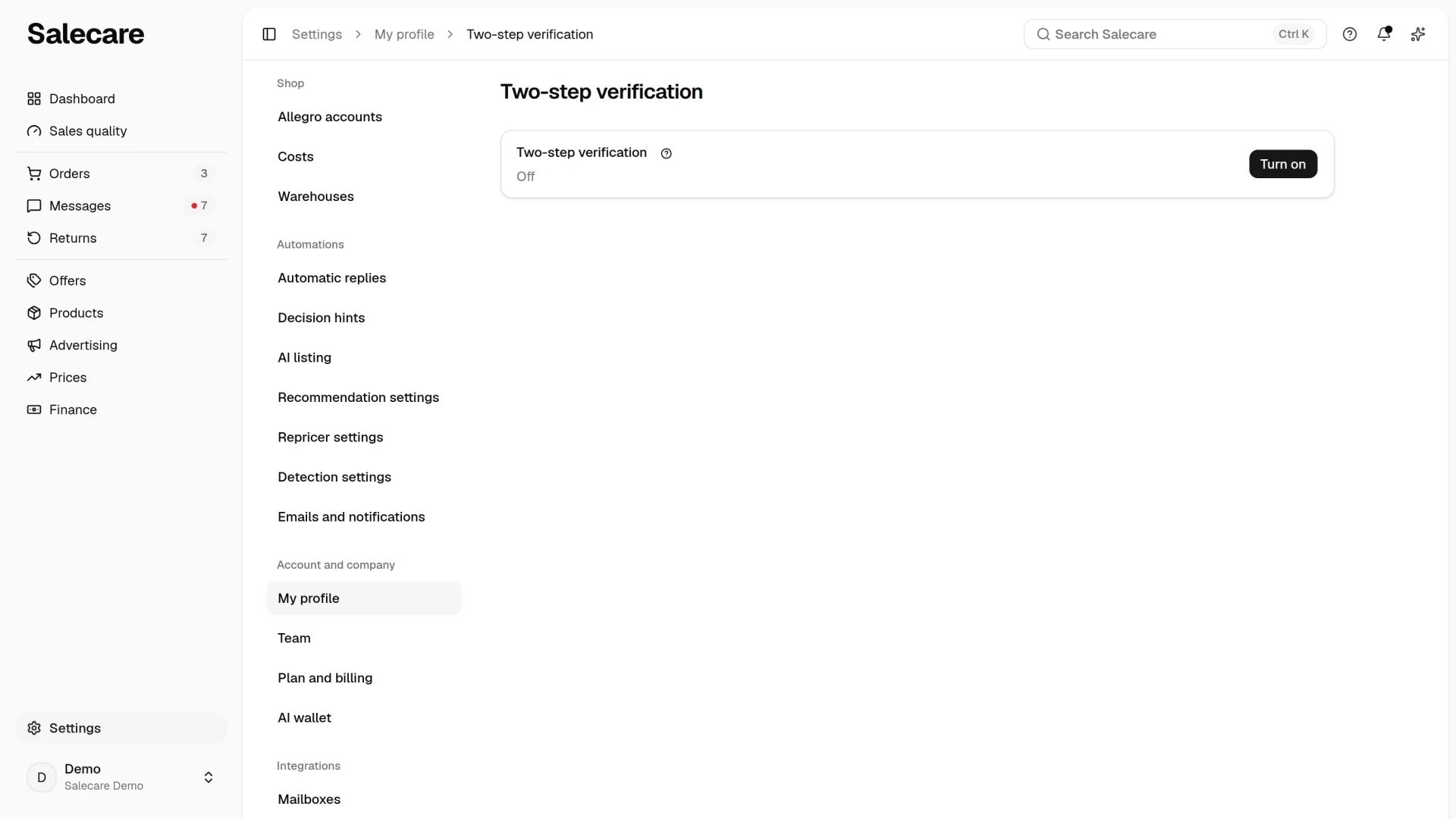Open AI wallet settings
Image resolution: width=1456 pixels, height=819 pixels.
point(364,718)
